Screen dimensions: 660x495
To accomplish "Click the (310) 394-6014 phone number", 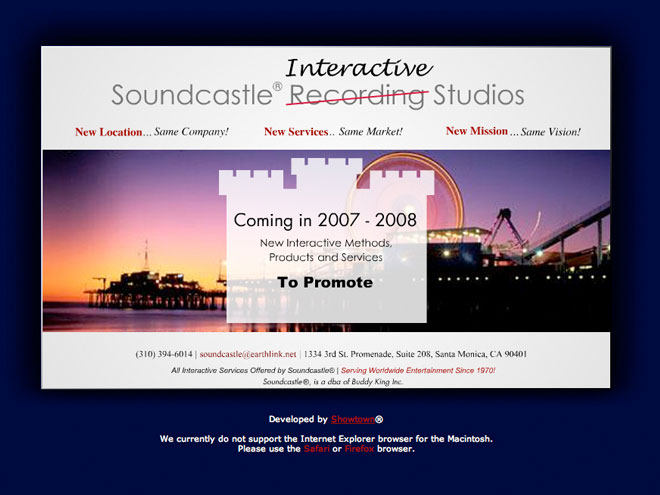I will click(x=164, y=354).
